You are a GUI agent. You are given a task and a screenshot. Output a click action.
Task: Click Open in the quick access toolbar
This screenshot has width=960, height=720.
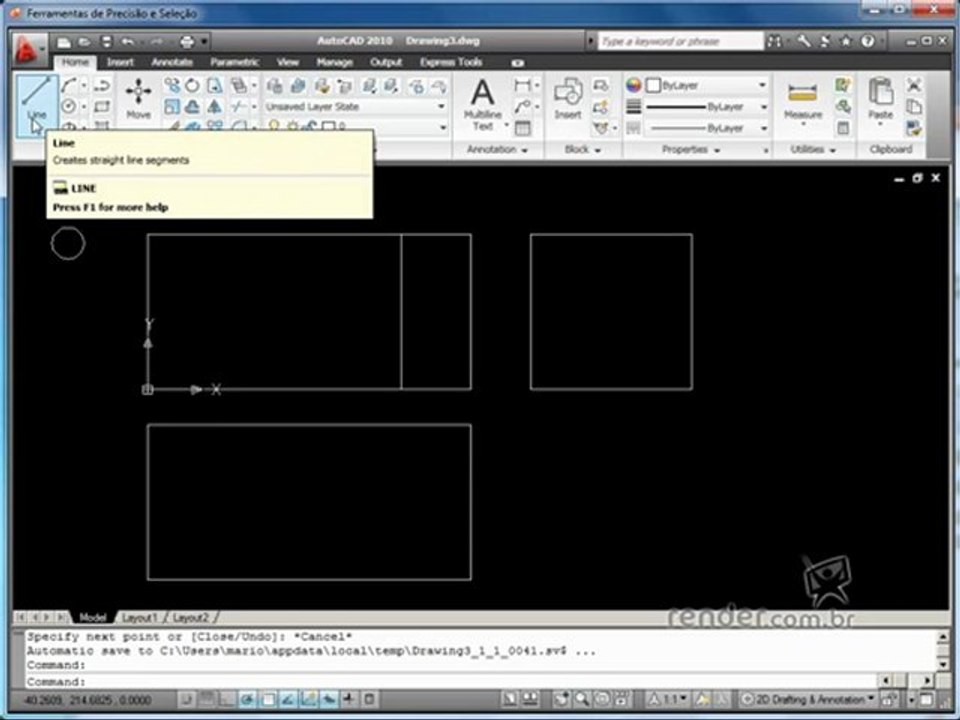click(x=84, y=42)
